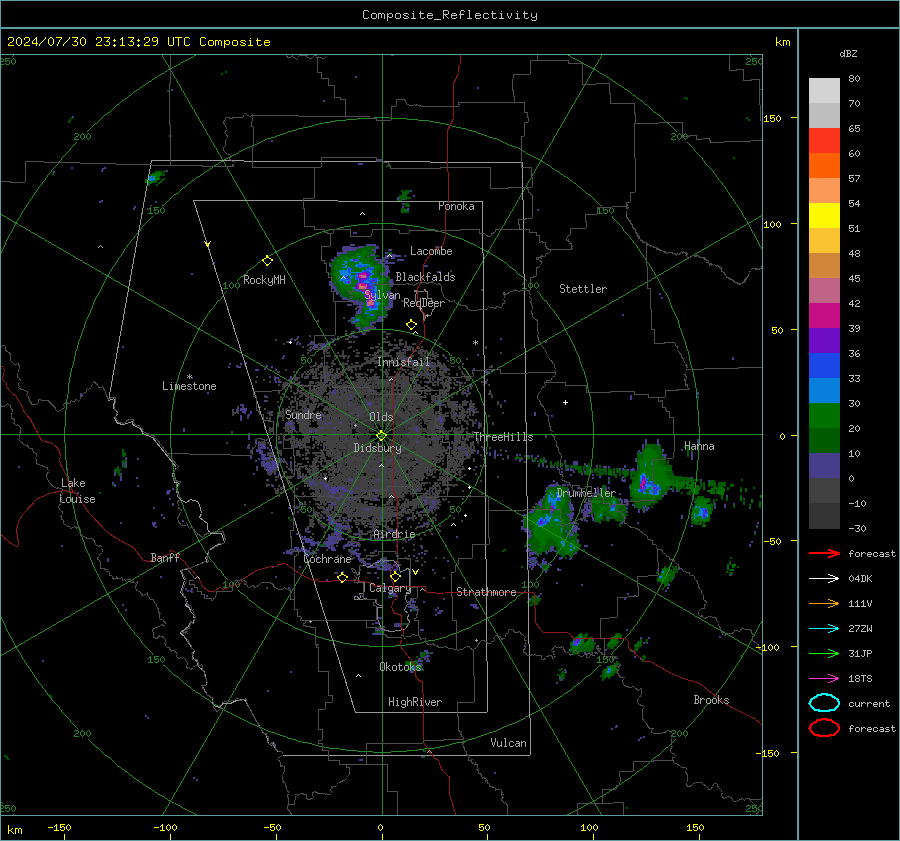The height and width of the screenshot is (841, 900).
Task: Click the Brooks city label
Action: (x=711, y=700)
